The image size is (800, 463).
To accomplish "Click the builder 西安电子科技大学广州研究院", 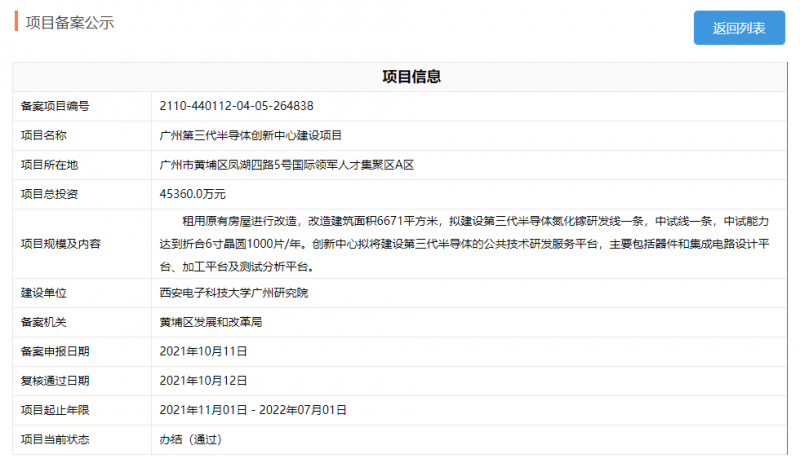I will click(x=234, y=293).
